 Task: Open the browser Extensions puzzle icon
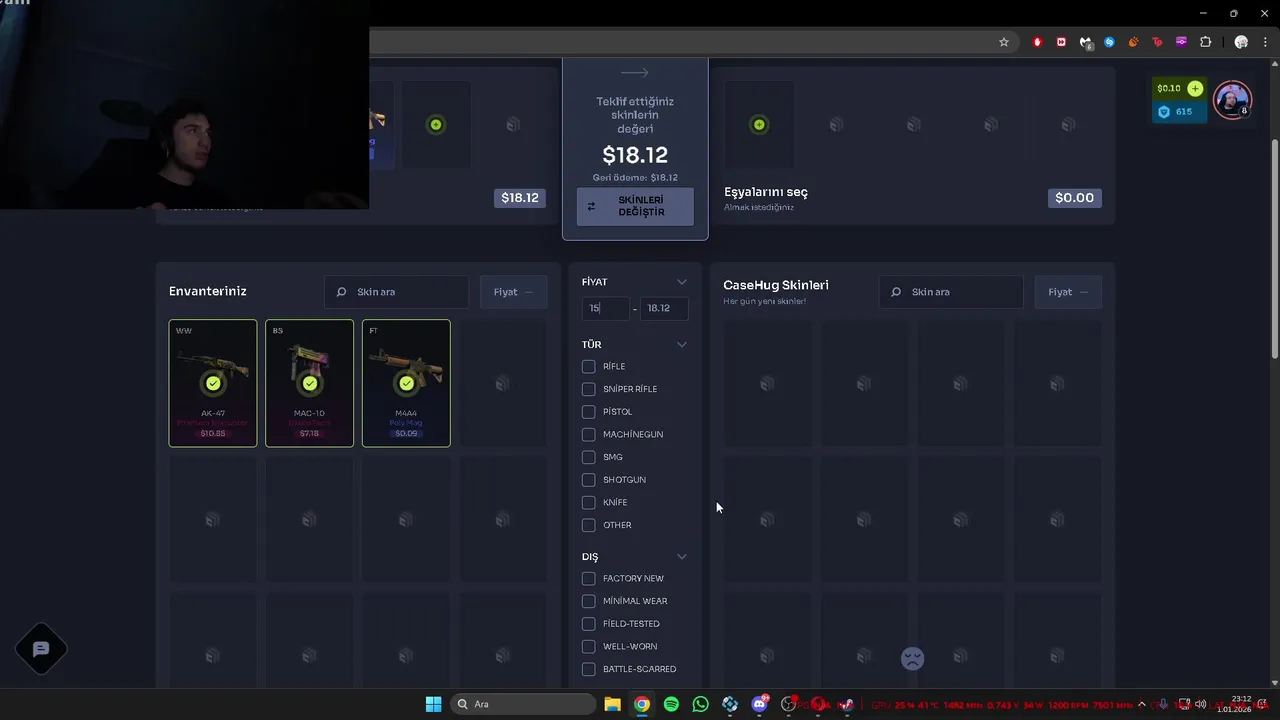click(x=1205, y=42)
